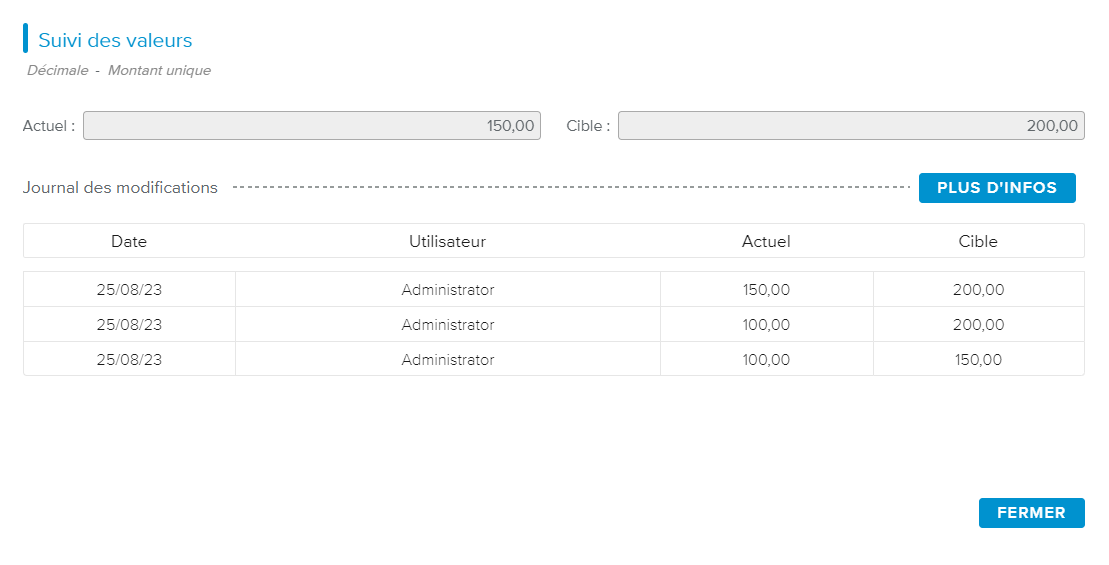Click the PLUS D'INFOS button
Viewport: 1109px width, 565px height.
click(x=996, y=188)
